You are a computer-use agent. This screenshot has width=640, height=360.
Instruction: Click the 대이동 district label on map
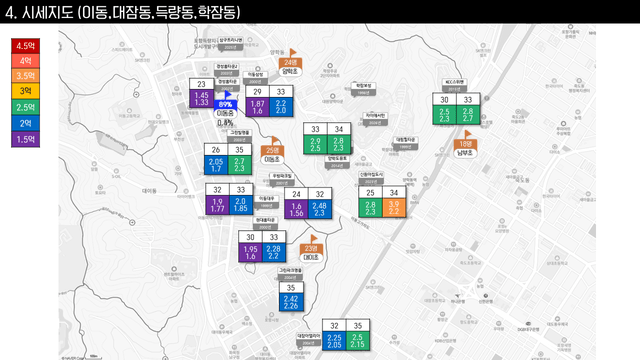(x=149, y=191)
